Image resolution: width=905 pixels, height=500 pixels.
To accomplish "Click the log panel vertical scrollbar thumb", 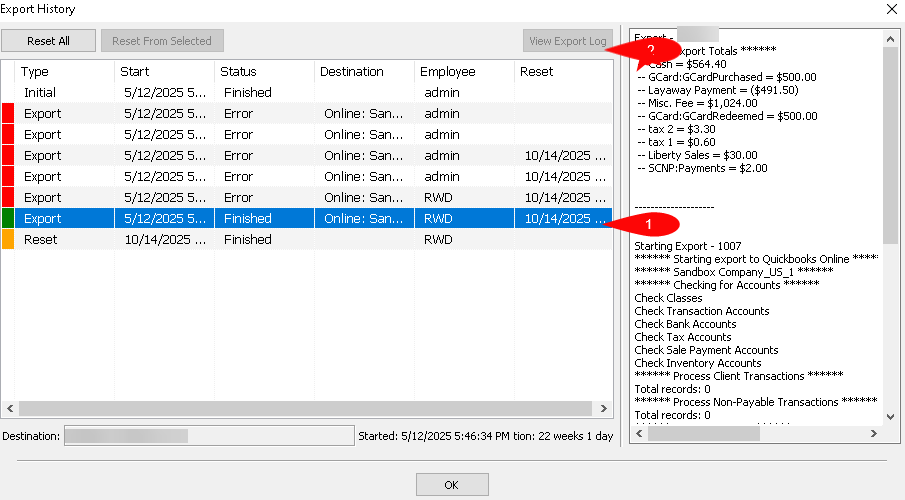I will (891, 145).
